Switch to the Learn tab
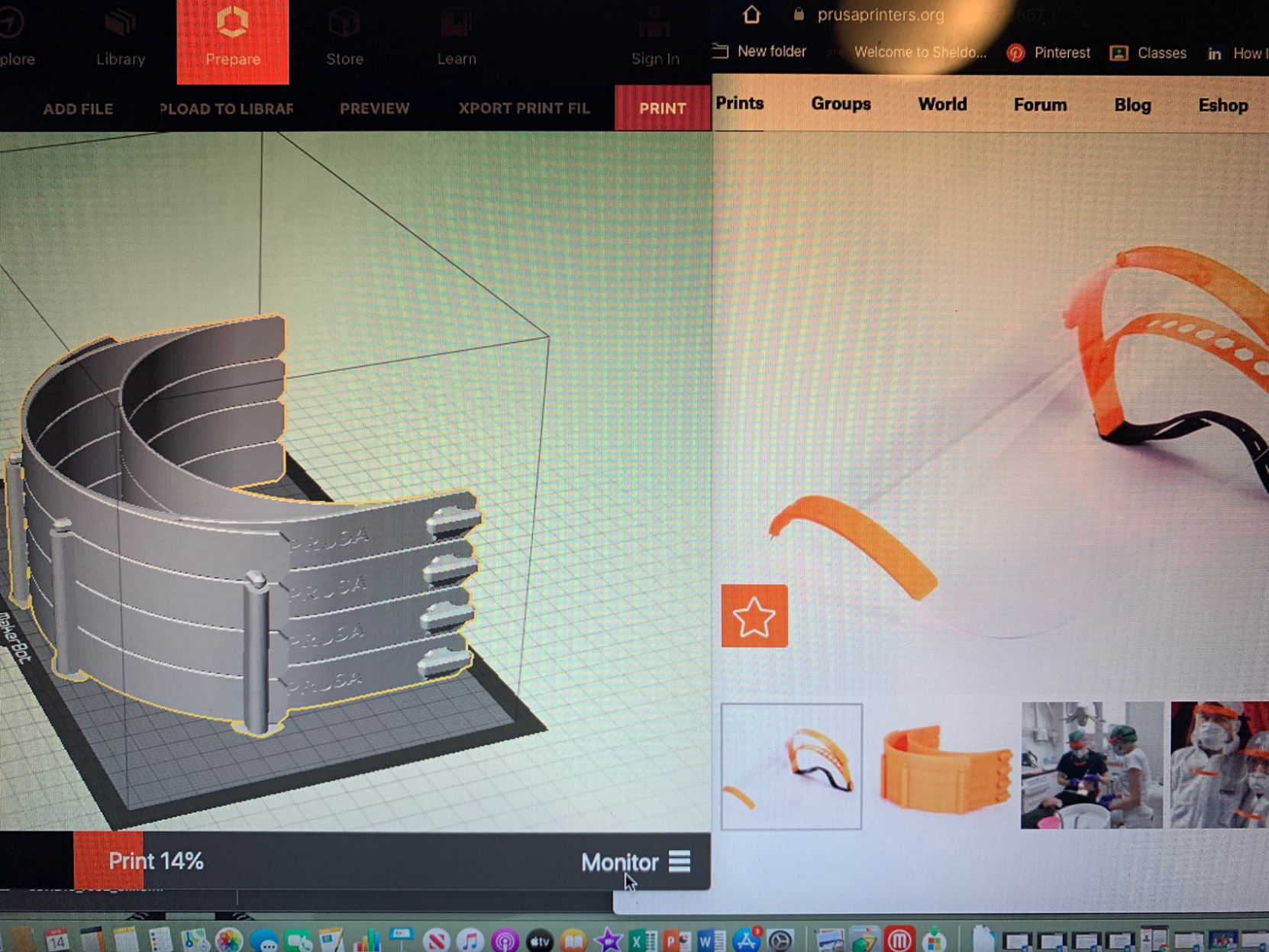This screenshot has width=1269, height=952. [457, 38]
